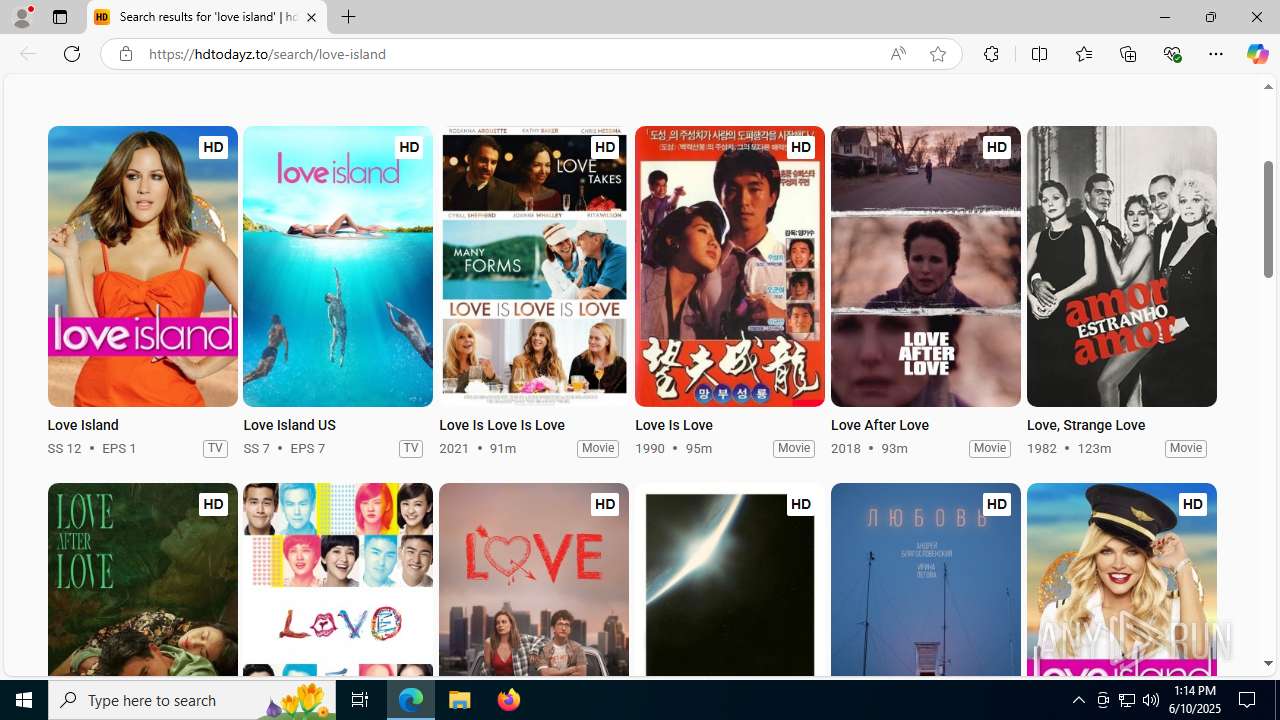1280x720 pixels.
Task: Open Settings and more menu
Action: click(1216, 54)
